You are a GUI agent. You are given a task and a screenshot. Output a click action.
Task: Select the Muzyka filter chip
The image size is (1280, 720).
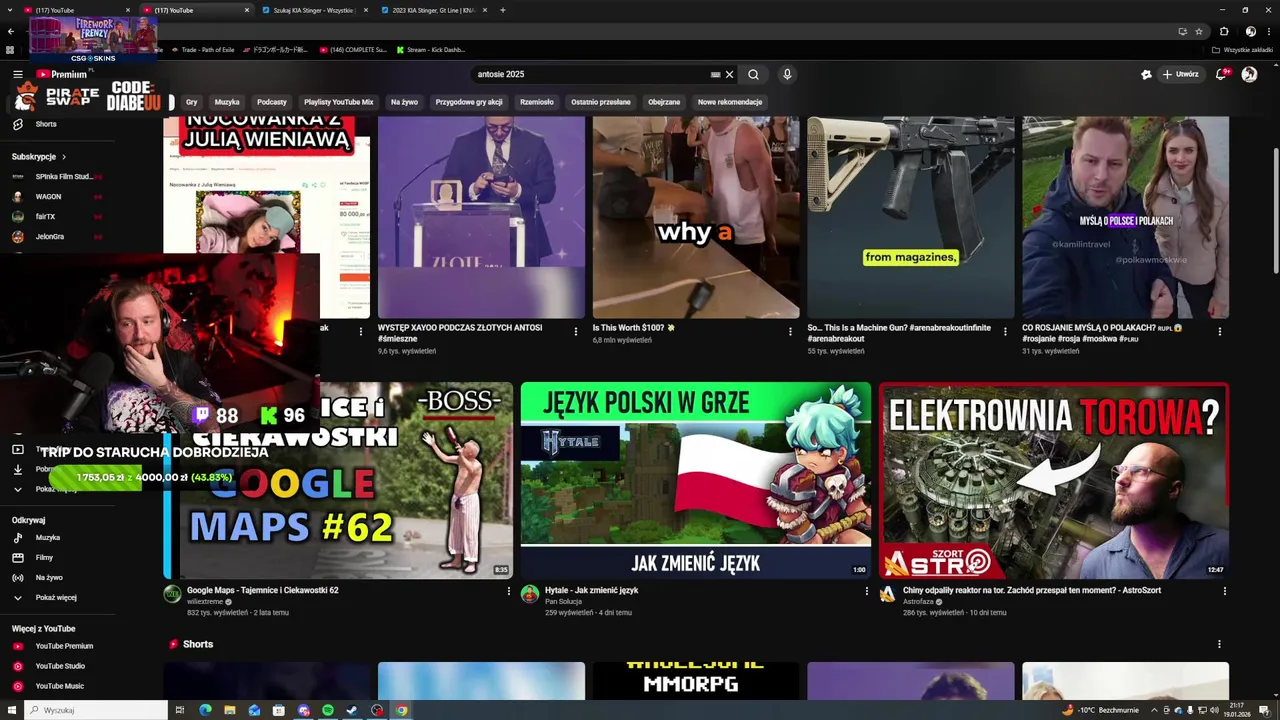tap(227, 102)
